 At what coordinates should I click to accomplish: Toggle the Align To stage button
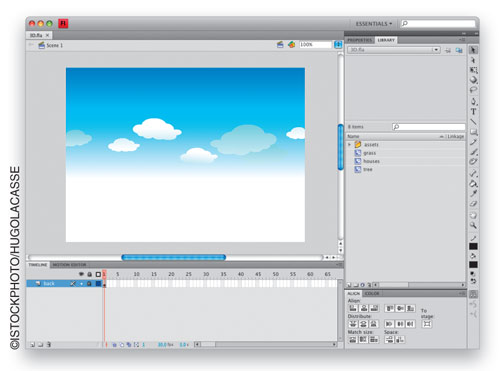tap(427, 324)
